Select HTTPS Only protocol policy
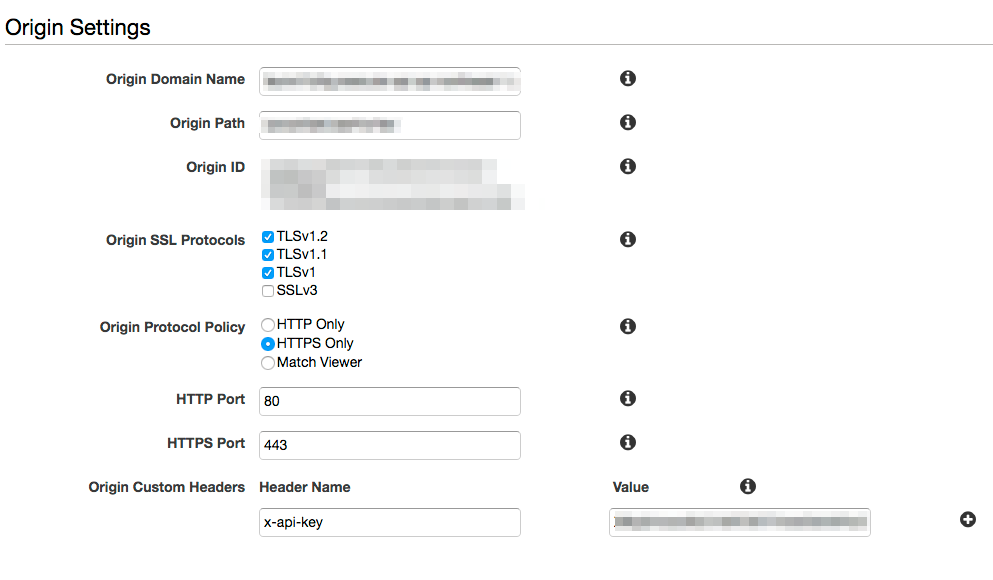 [268, 344]
